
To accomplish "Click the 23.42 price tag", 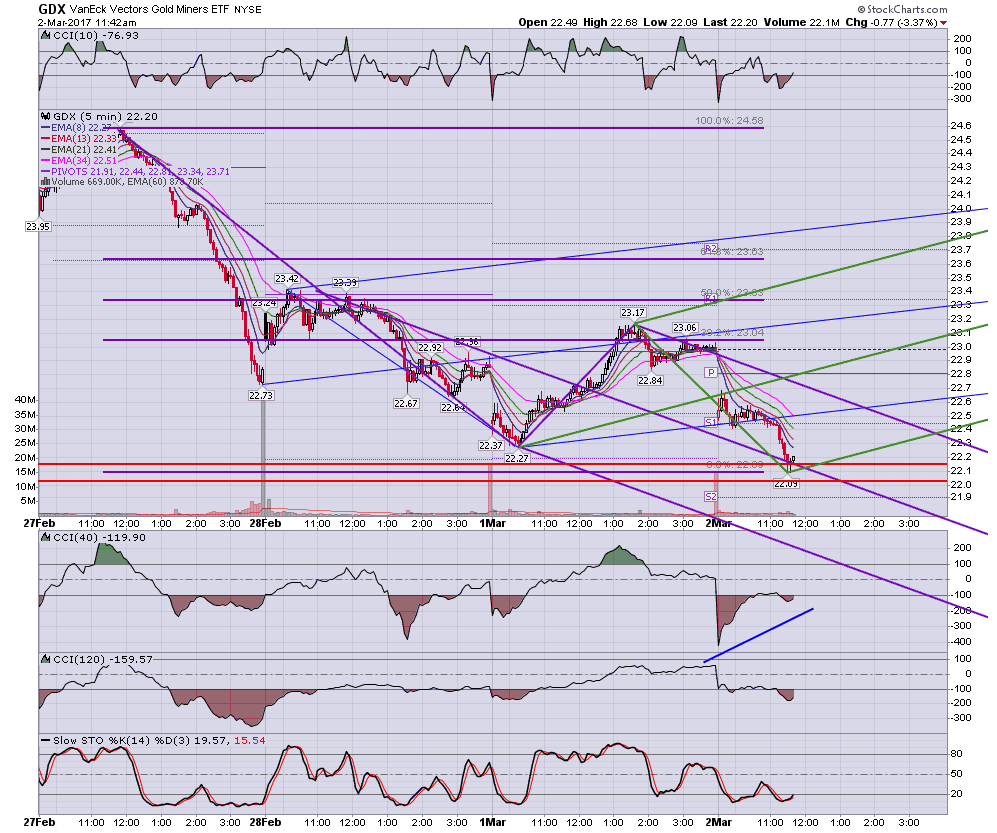I will [x=287, y=279].
